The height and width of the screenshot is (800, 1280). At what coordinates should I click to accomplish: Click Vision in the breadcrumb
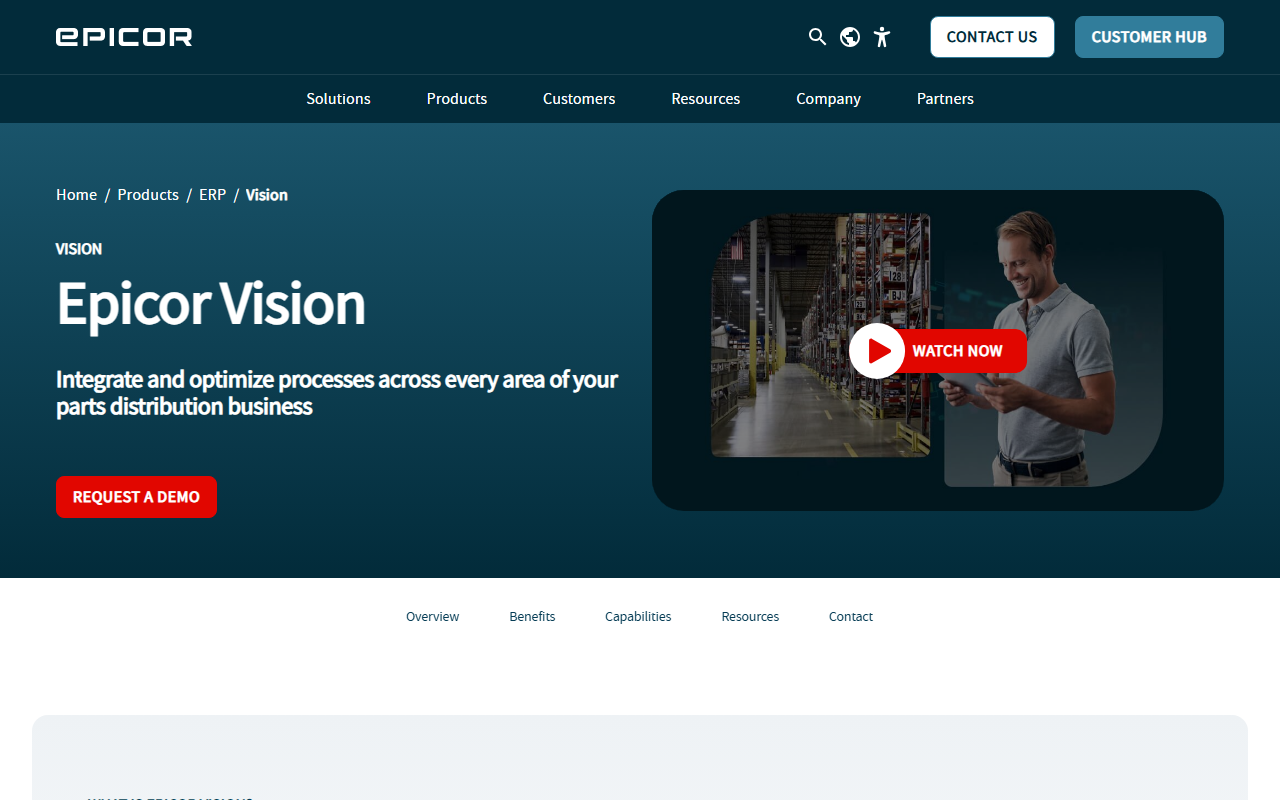pyautogui.click(x=267, y=195)
